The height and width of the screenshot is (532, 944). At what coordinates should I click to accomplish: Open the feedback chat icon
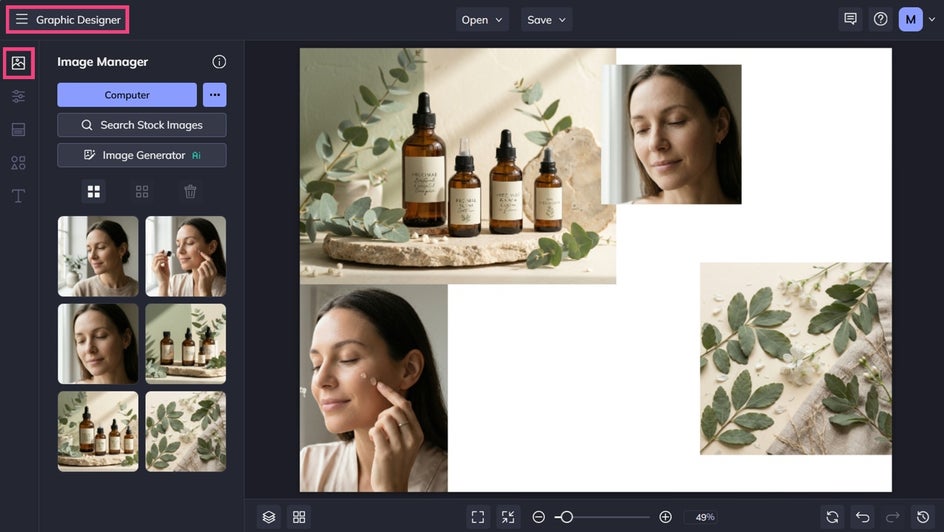point(851,19)
